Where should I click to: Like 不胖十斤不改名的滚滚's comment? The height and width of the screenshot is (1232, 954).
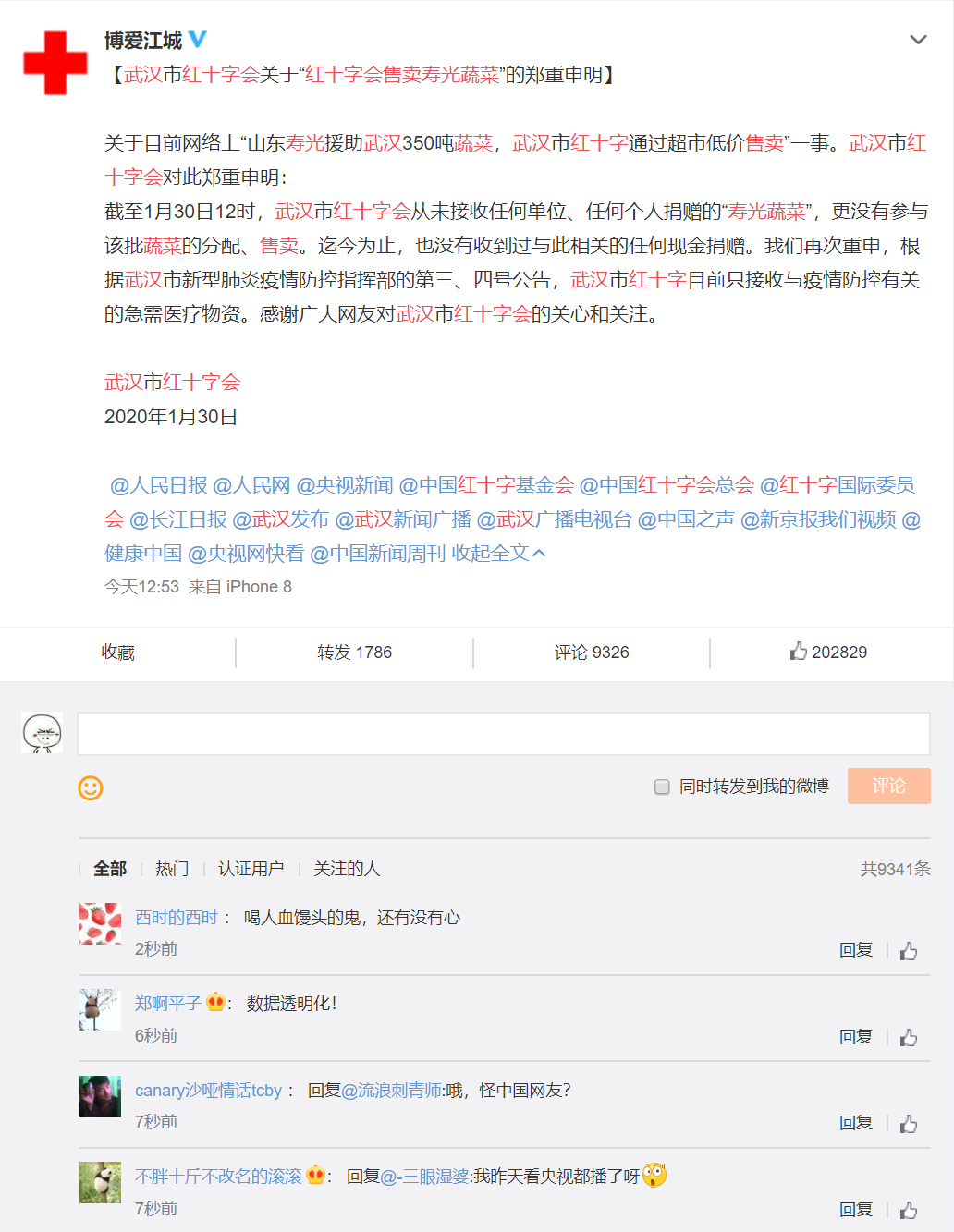[909, 1210]
